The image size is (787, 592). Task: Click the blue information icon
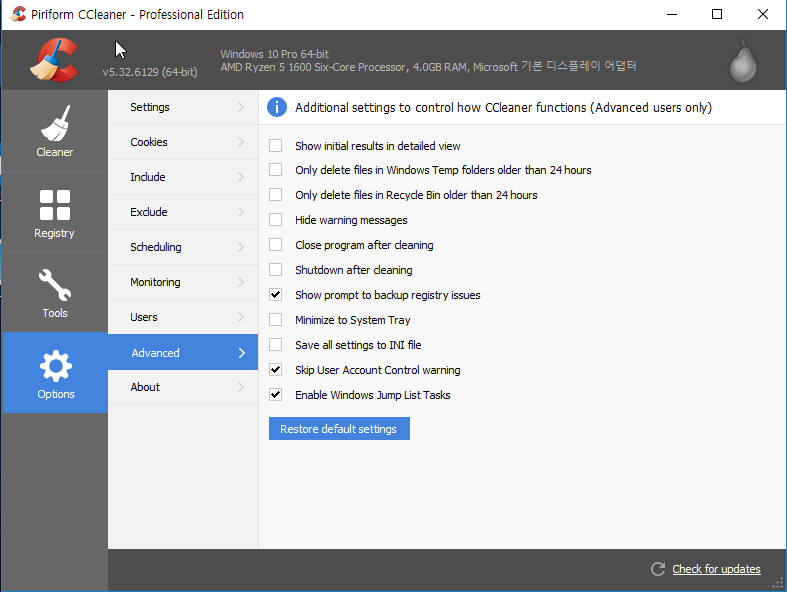277,107
